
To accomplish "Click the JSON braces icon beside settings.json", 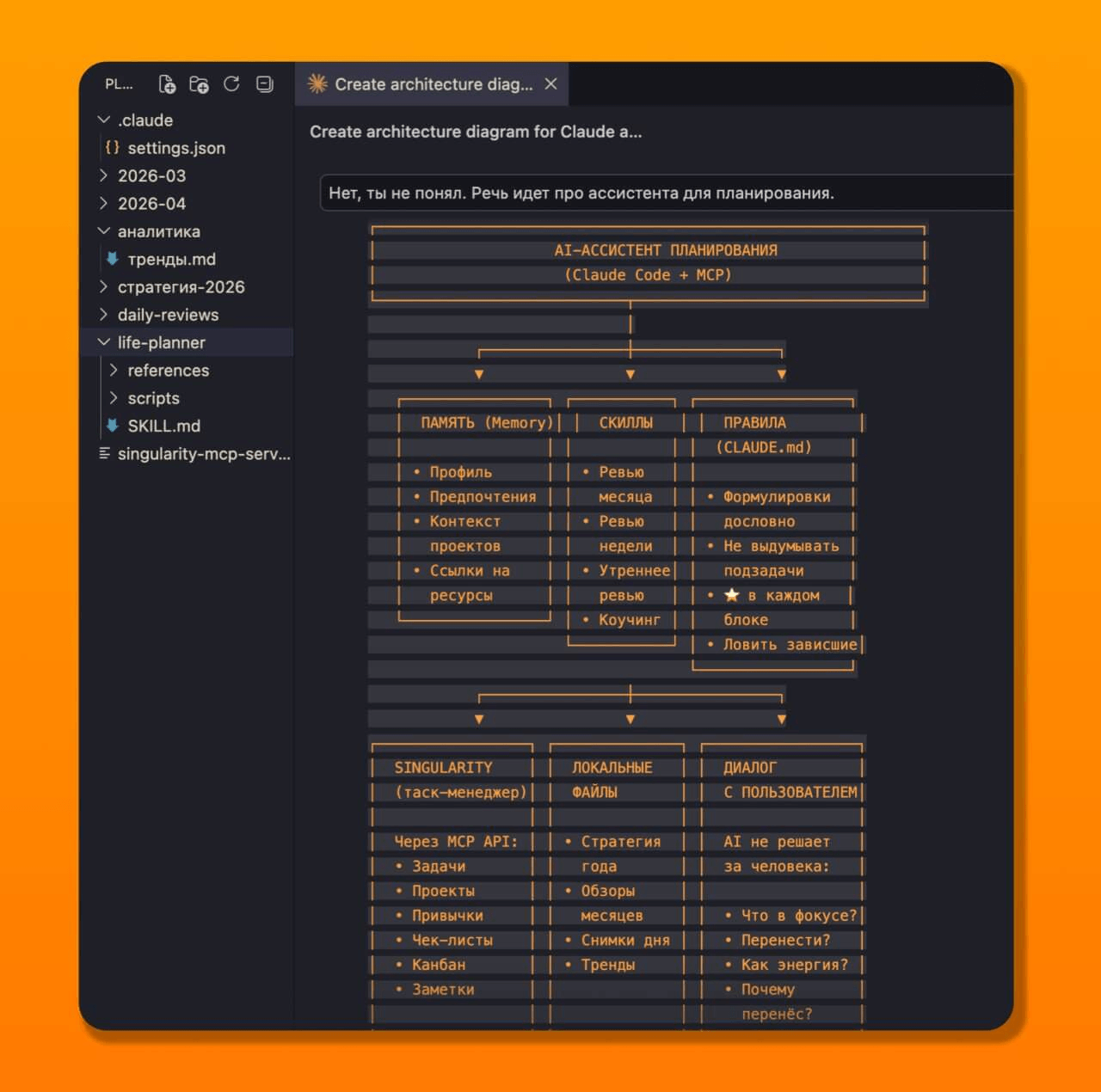I will coord(113,148).
